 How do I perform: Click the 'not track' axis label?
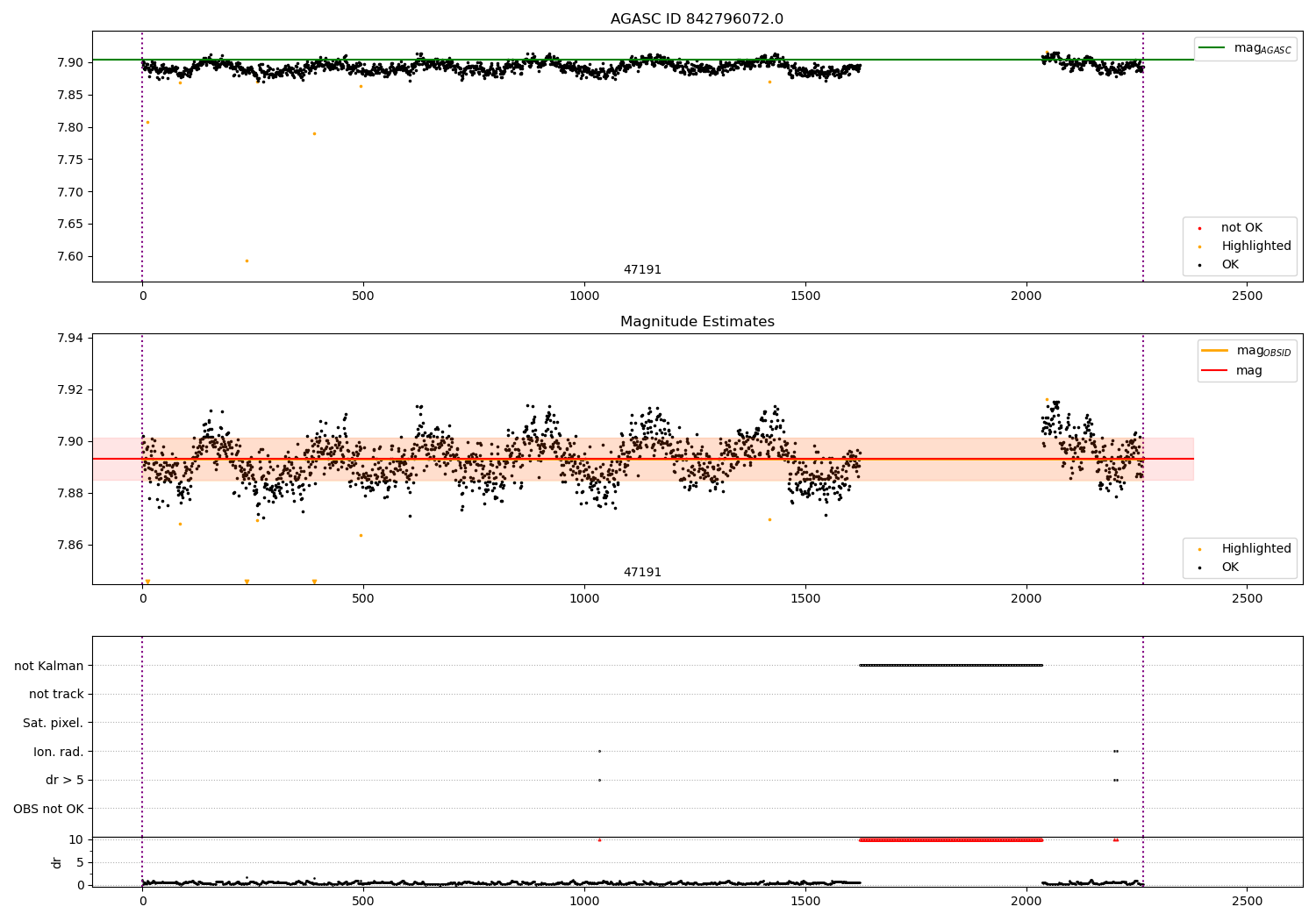[x=56, y=695]
